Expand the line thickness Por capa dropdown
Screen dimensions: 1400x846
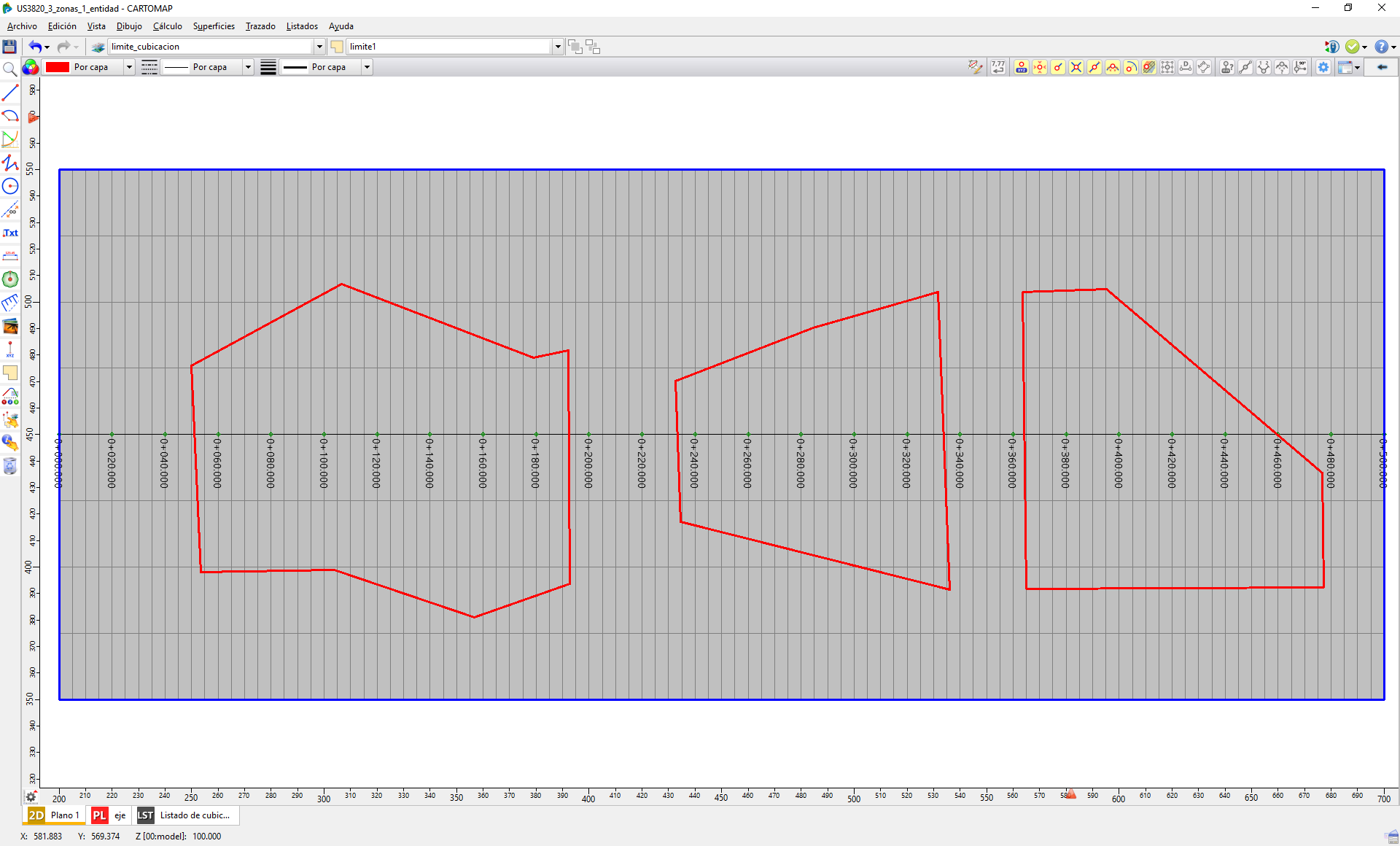pos(367,67)
